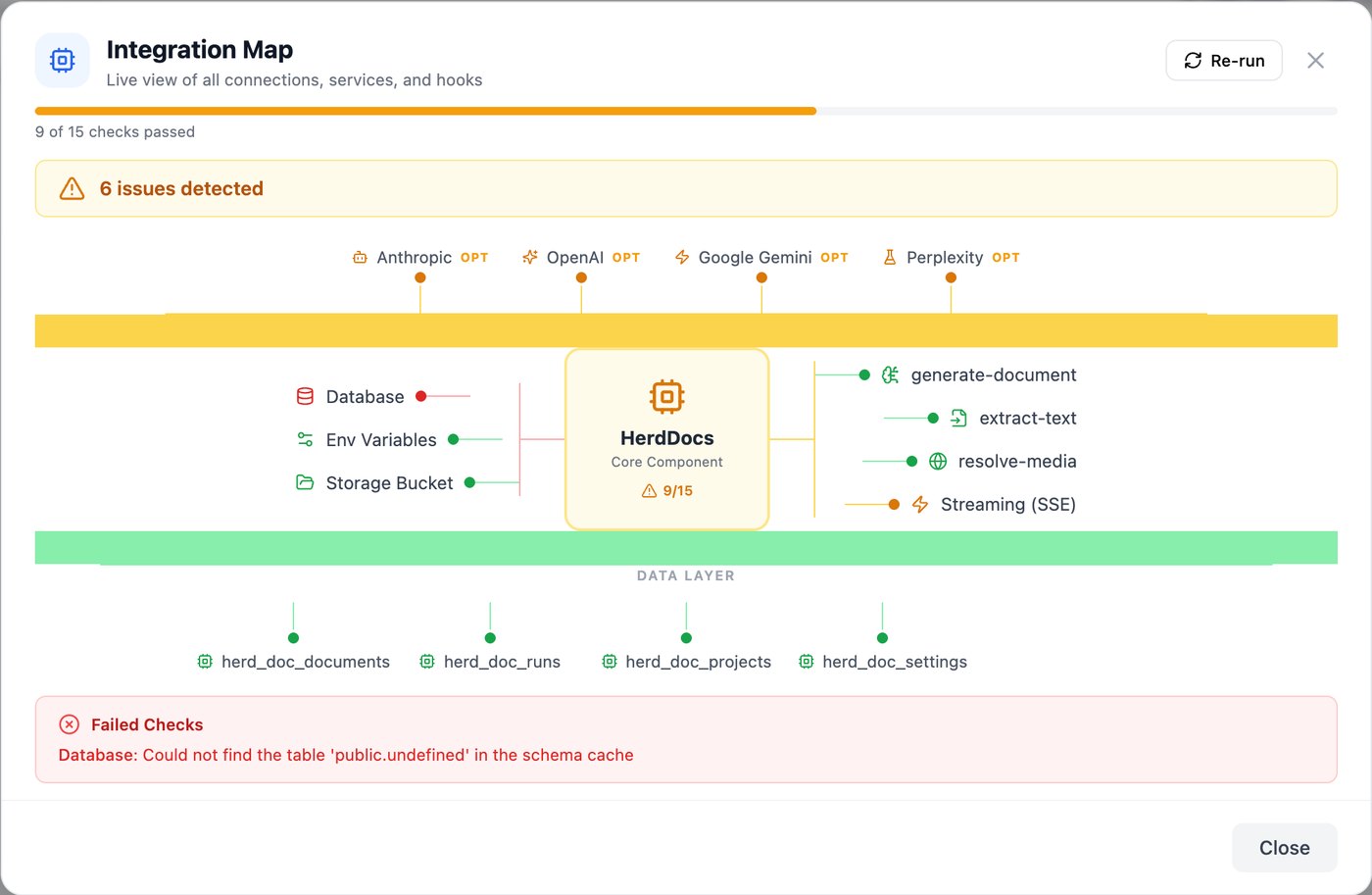The image size is (1372, 895).
Task: Click the green Env Variables status dot
Action: tap(454, 439)
